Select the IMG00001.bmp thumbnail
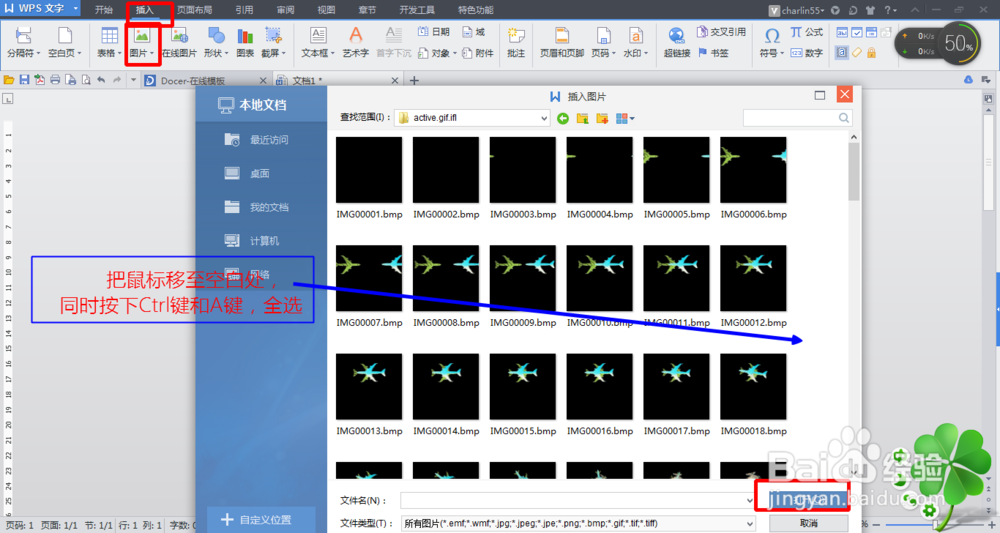 coord(369,170)
